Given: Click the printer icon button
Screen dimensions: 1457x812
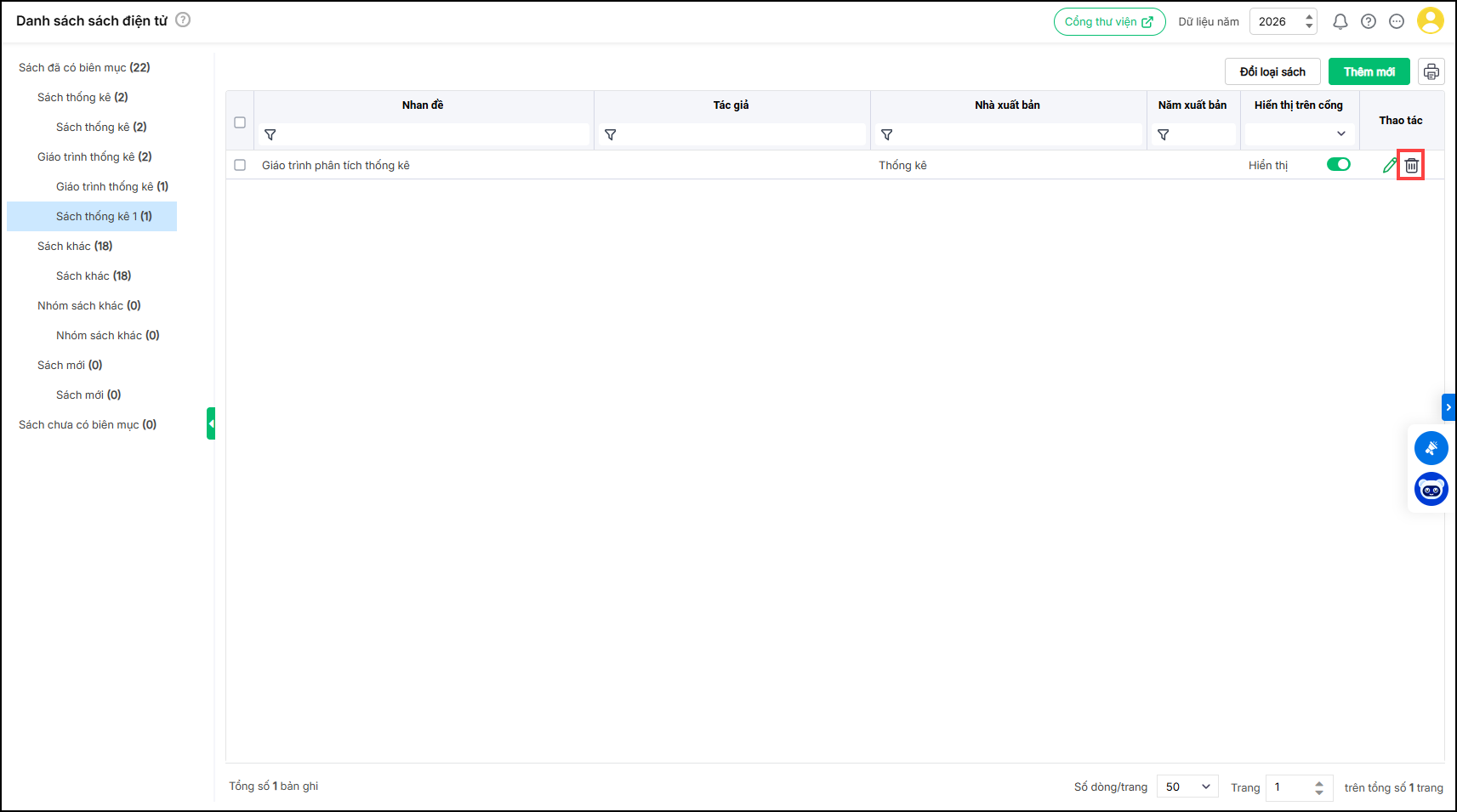Looking at the screenshot, I should (1431, 72).
